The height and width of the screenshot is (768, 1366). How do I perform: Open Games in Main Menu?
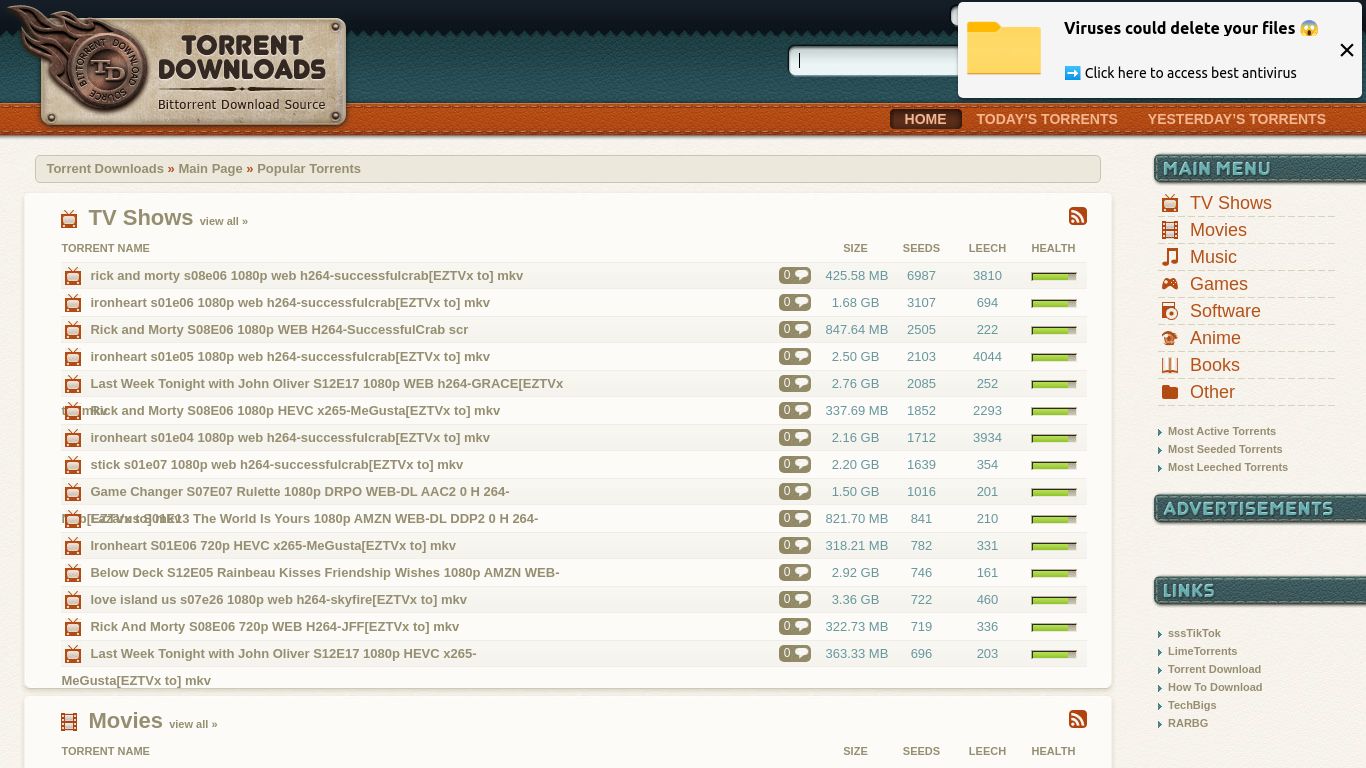coord(1219,284)
